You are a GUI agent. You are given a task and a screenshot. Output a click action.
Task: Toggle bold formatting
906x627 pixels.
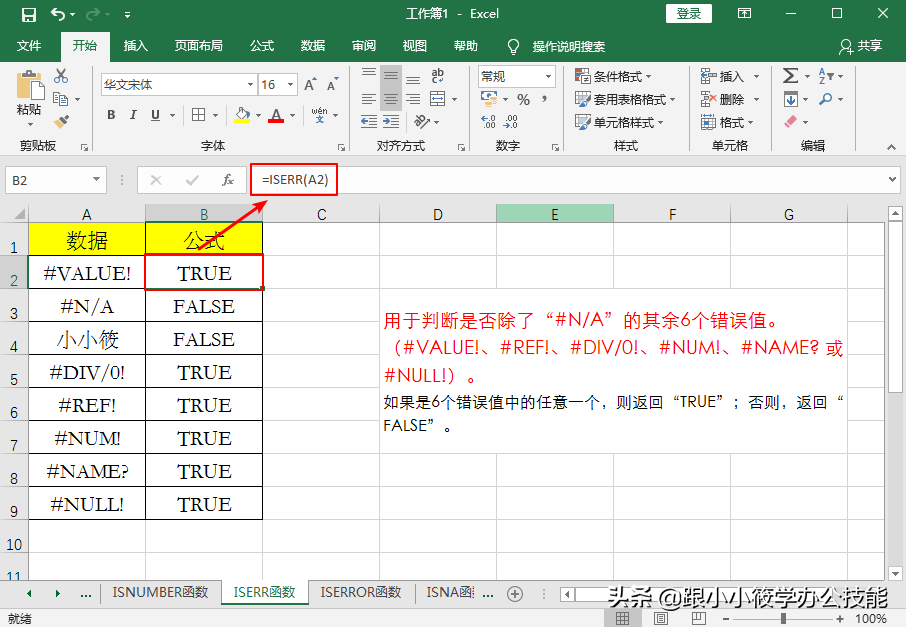pyautogui.click(x=111, y=114)
